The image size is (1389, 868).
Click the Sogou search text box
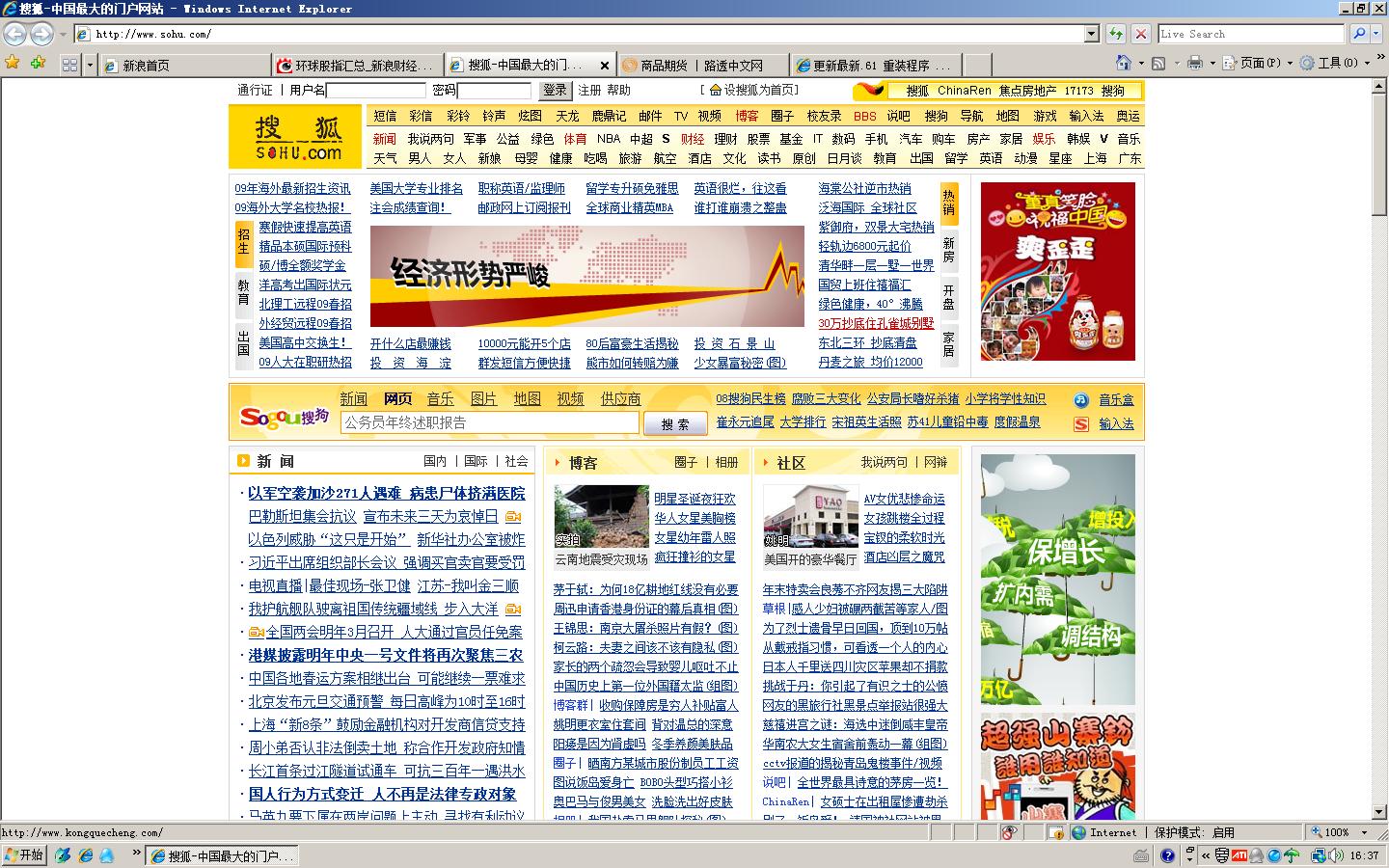pyautogui.click(x=490, y=422)
